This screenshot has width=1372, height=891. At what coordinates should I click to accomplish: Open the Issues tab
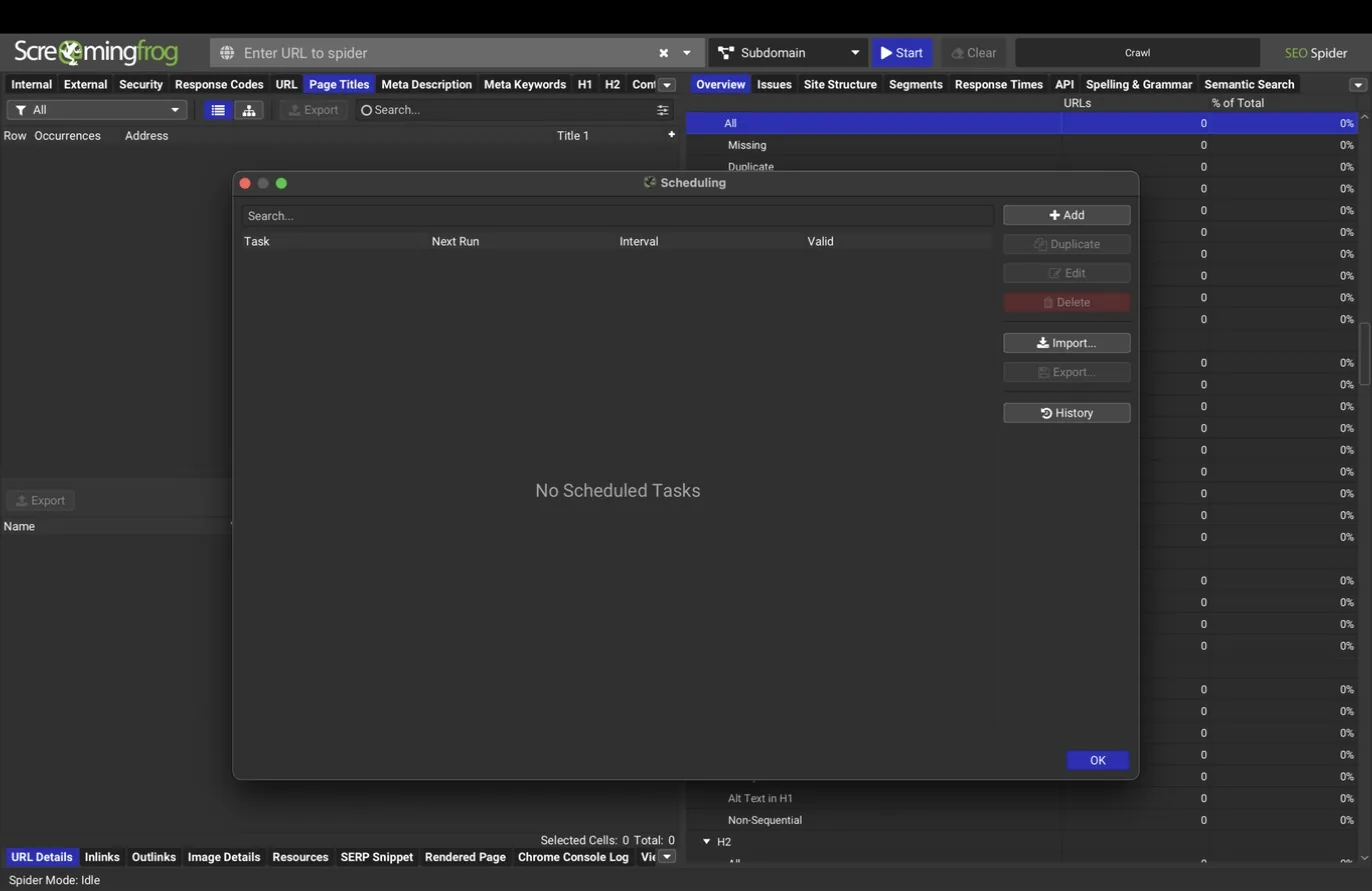click(x=774, y=84)
